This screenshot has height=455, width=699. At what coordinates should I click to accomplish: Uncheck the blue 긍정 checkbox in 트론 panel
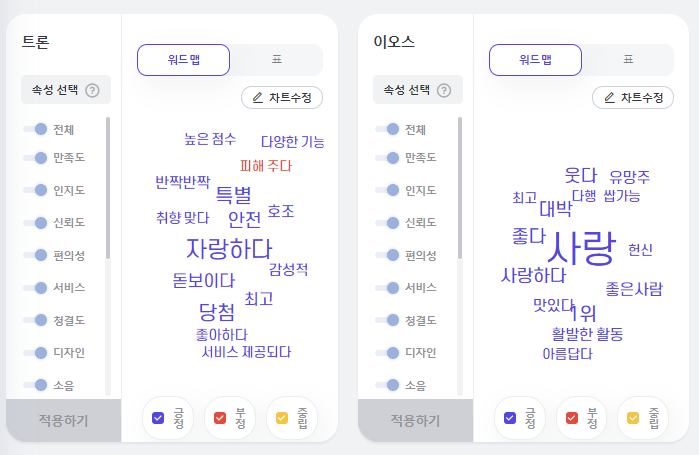point(158,418)
